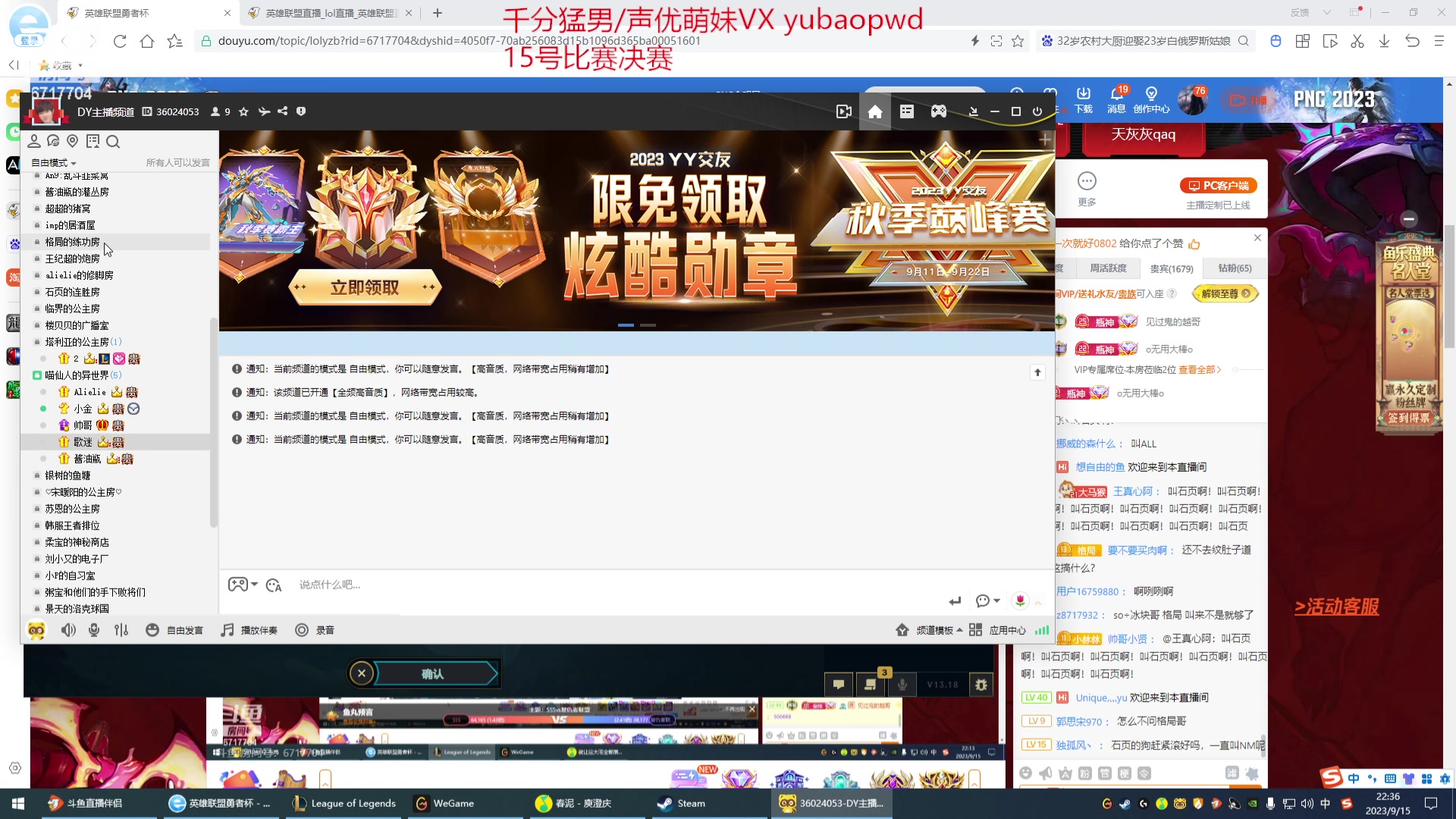Switch to the 钻粉(65) tab
This screenshot has width=1456, height=819.
(x=1234, y=268)
